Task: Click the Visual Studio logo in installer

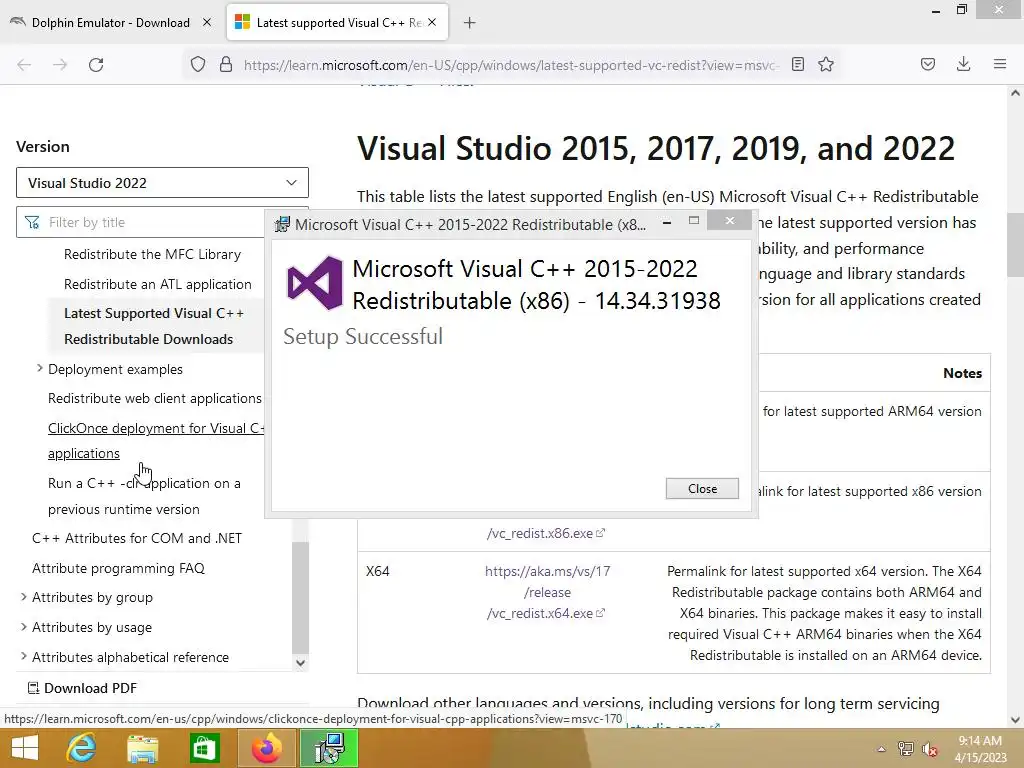Action: (315, 283)
